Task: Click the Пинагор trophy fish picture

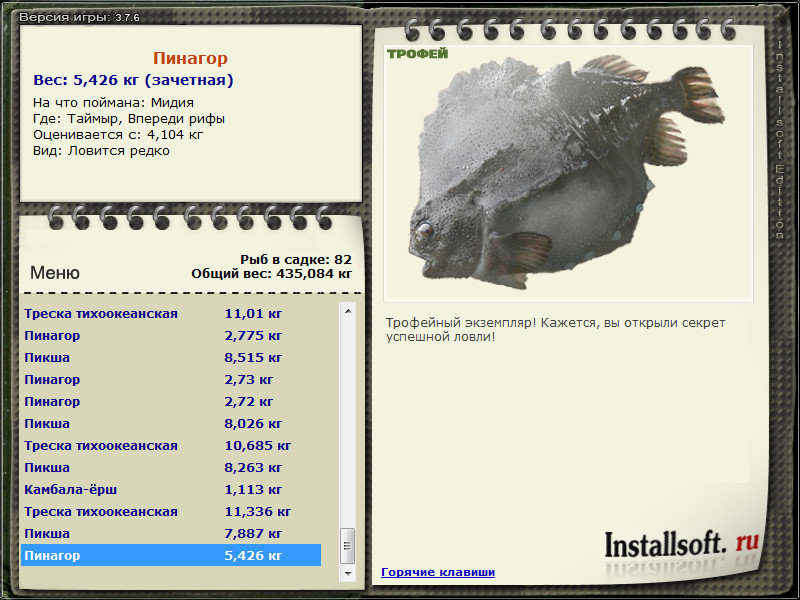Action: tap(568, 173)
